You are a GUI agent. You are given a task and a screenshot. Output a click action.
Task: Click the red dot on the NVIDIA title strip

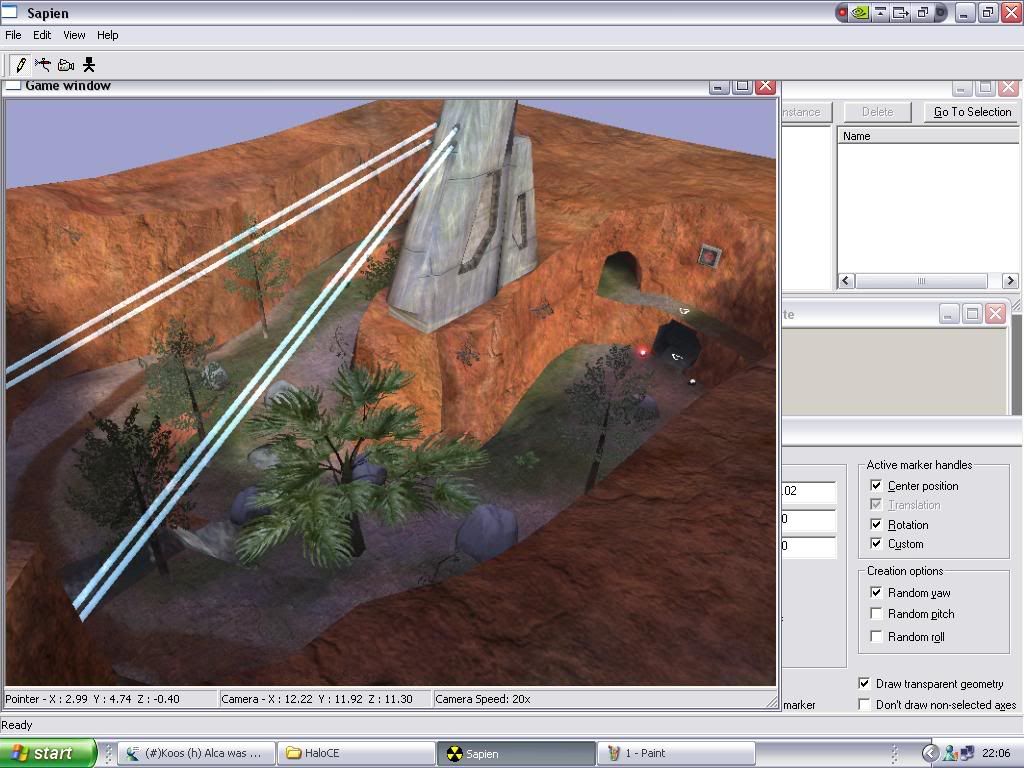[x=842, y=12]
